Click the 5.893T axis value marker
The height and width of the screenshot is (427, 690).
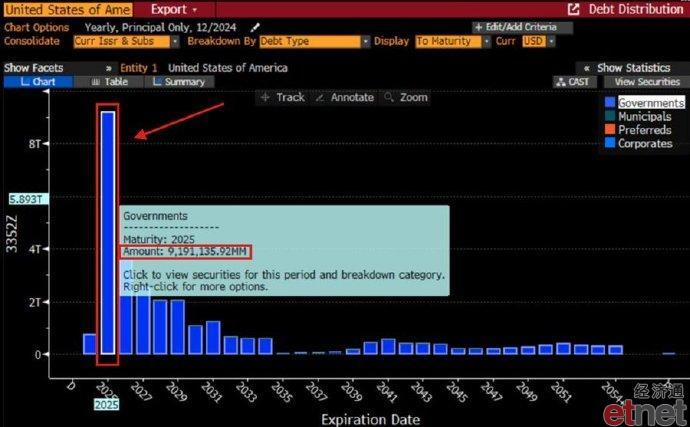click(x=27, y=199)
